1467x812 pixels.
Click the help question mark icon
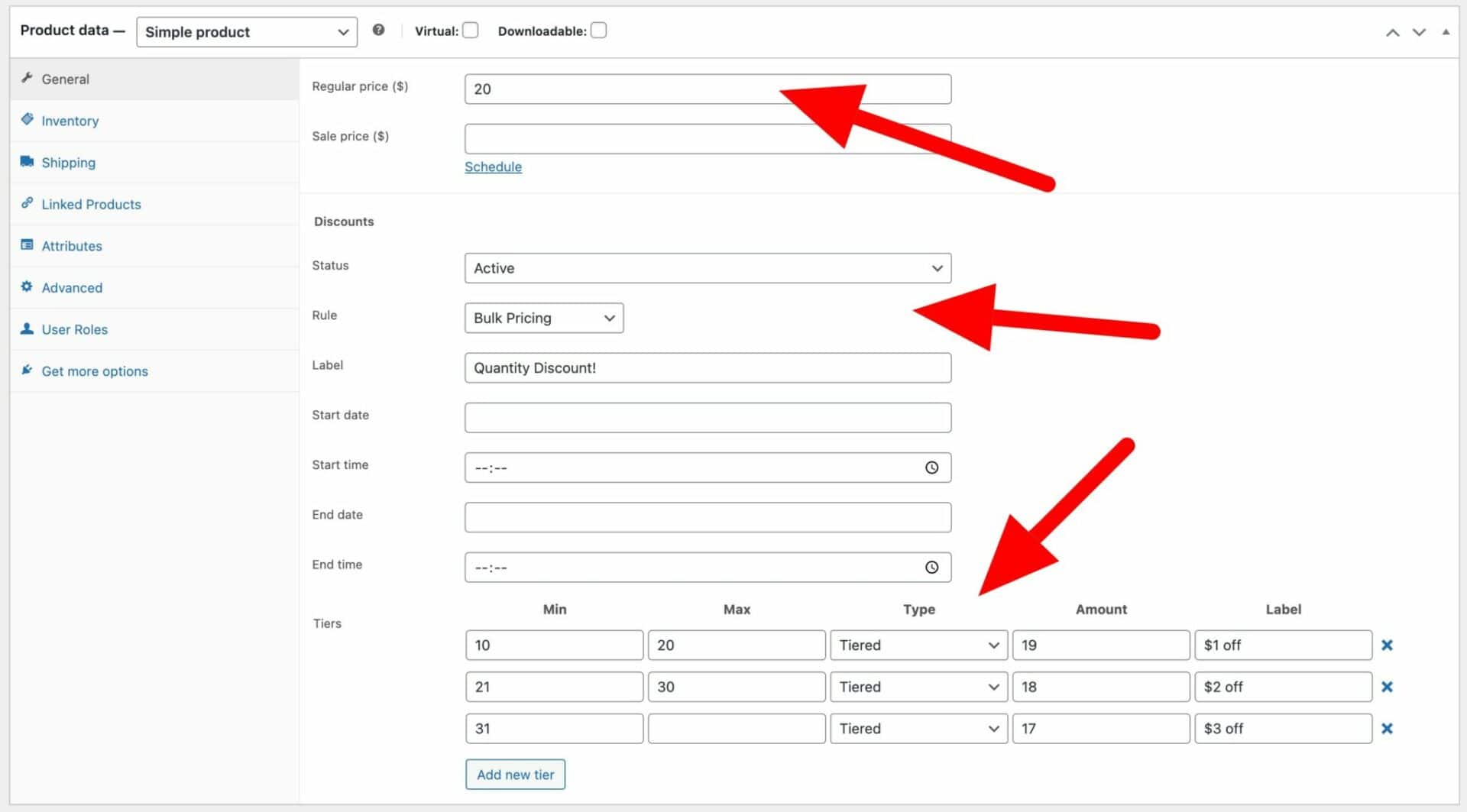click(x=378, y=31)
